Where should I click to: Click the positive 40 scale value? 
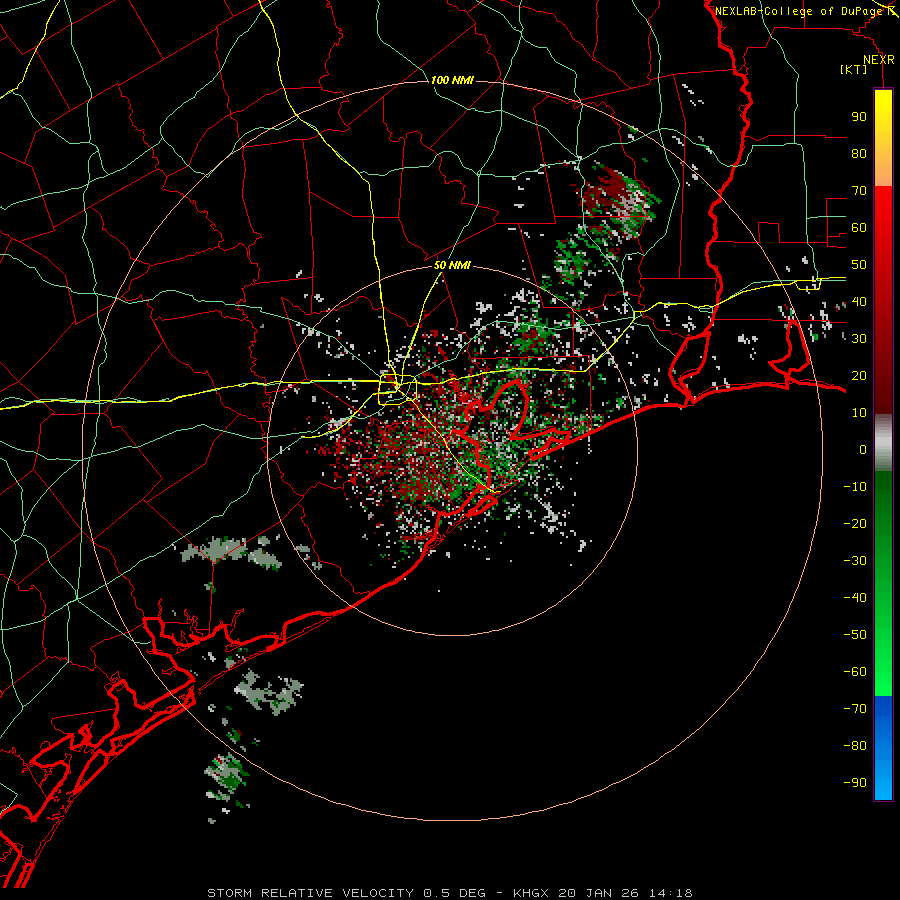pos(859,301)
